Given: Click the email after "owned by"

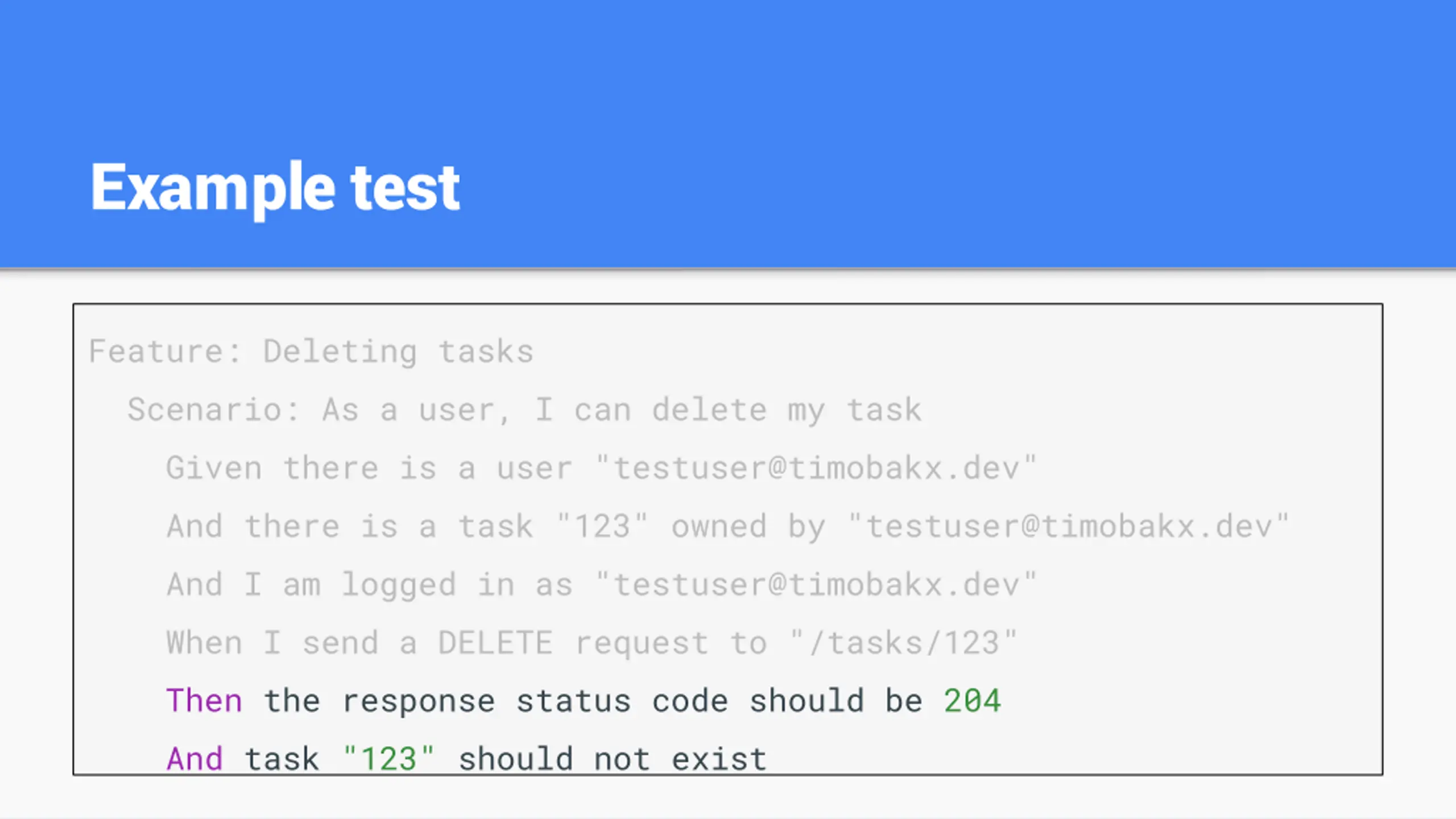Looking at the screenshot, I should [x=1069, y=526].
